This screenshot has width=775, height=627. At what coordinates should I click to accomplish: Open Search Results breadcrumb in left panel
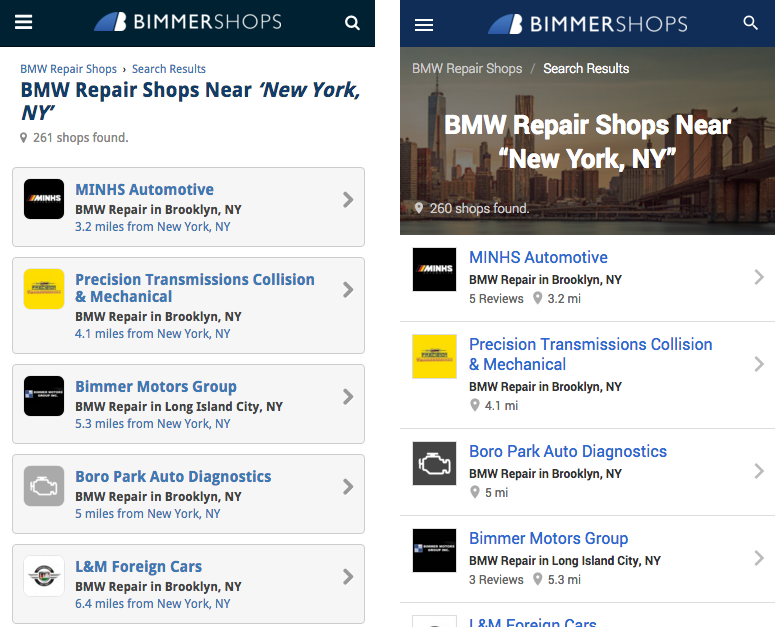pos(169,69)
